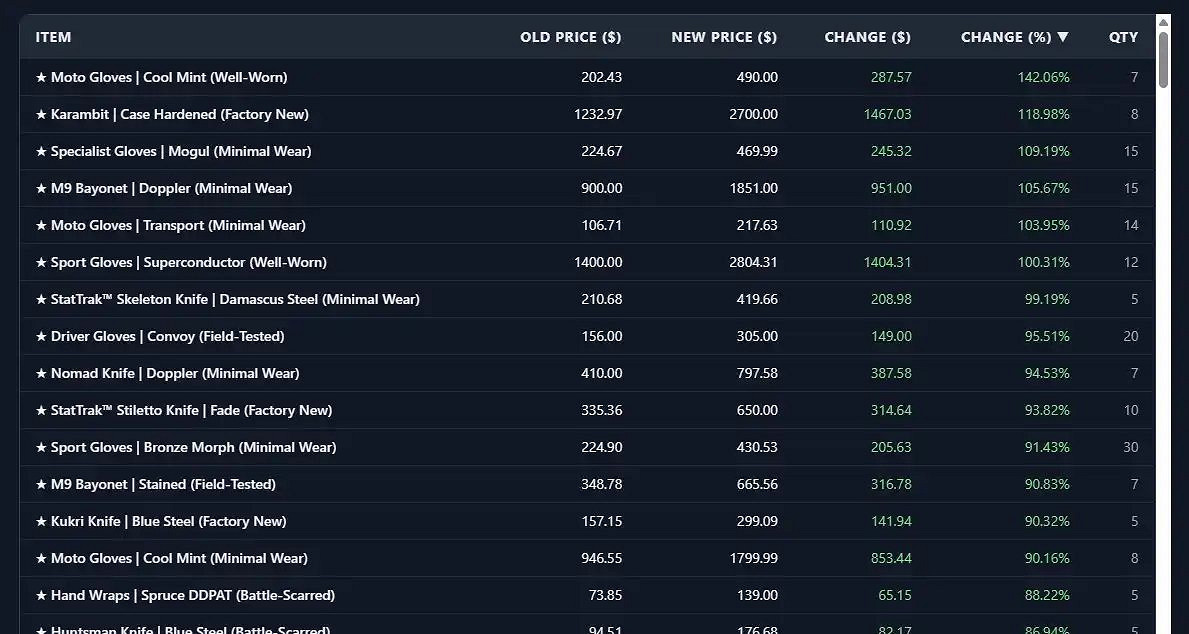
Task: Select Nomad Knife Doppler row
Action: pyautogui.click(x=167, y=373)
